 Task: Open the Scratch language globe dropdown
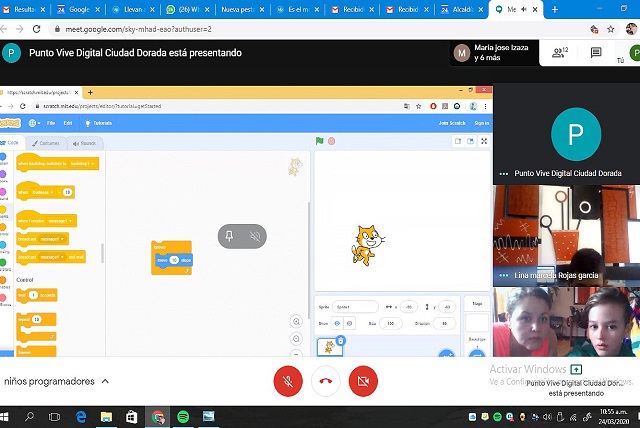(34, 123)
